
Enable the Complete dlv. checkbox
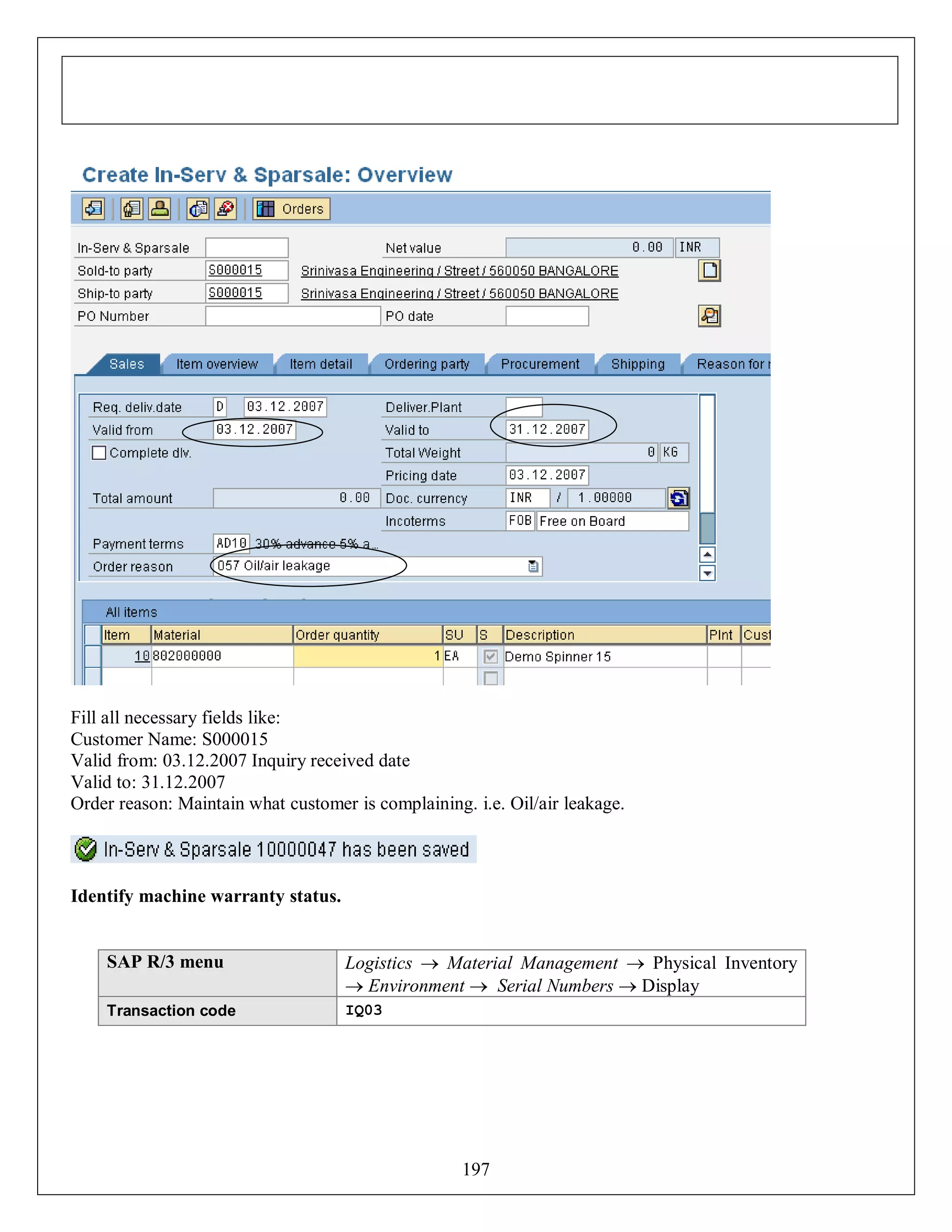tap(99, 453)
